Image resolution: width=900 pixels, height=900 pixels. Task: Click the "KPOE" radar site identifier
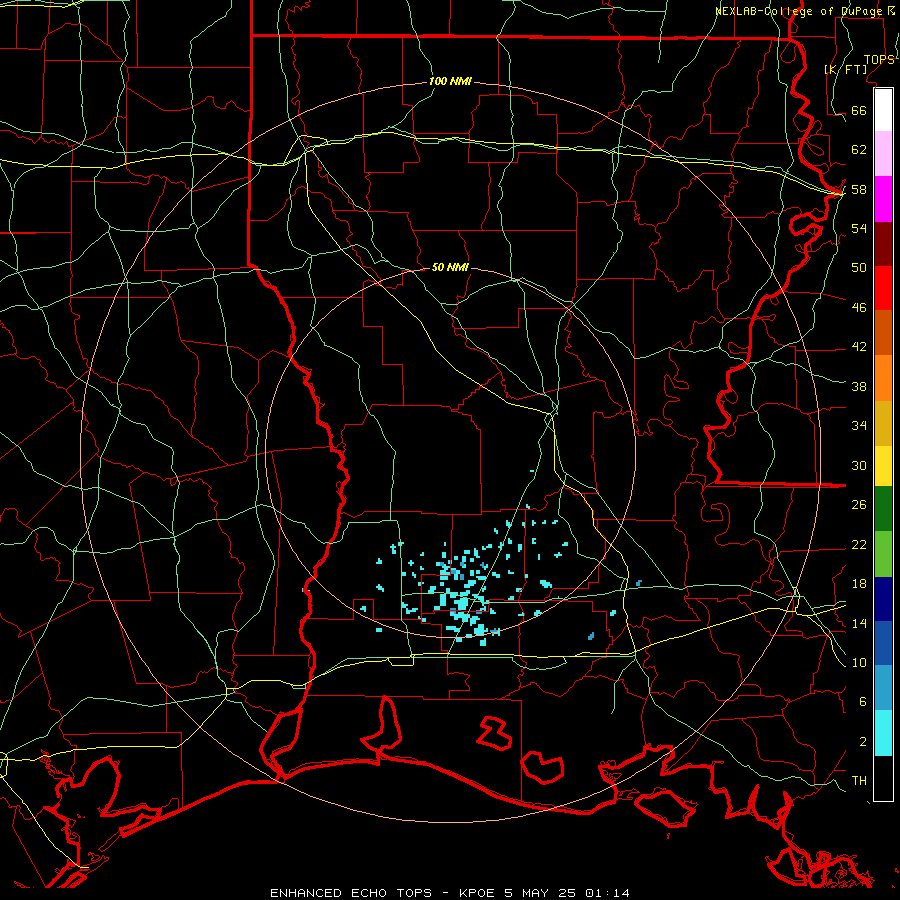click(x=476, y=893)
